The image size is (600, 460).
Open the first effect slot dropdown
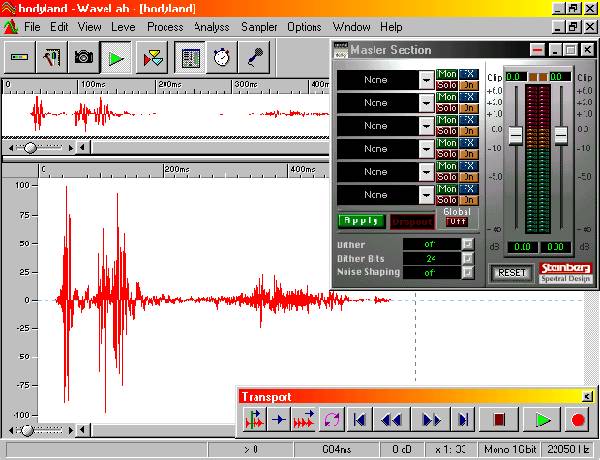click(427, 80)
